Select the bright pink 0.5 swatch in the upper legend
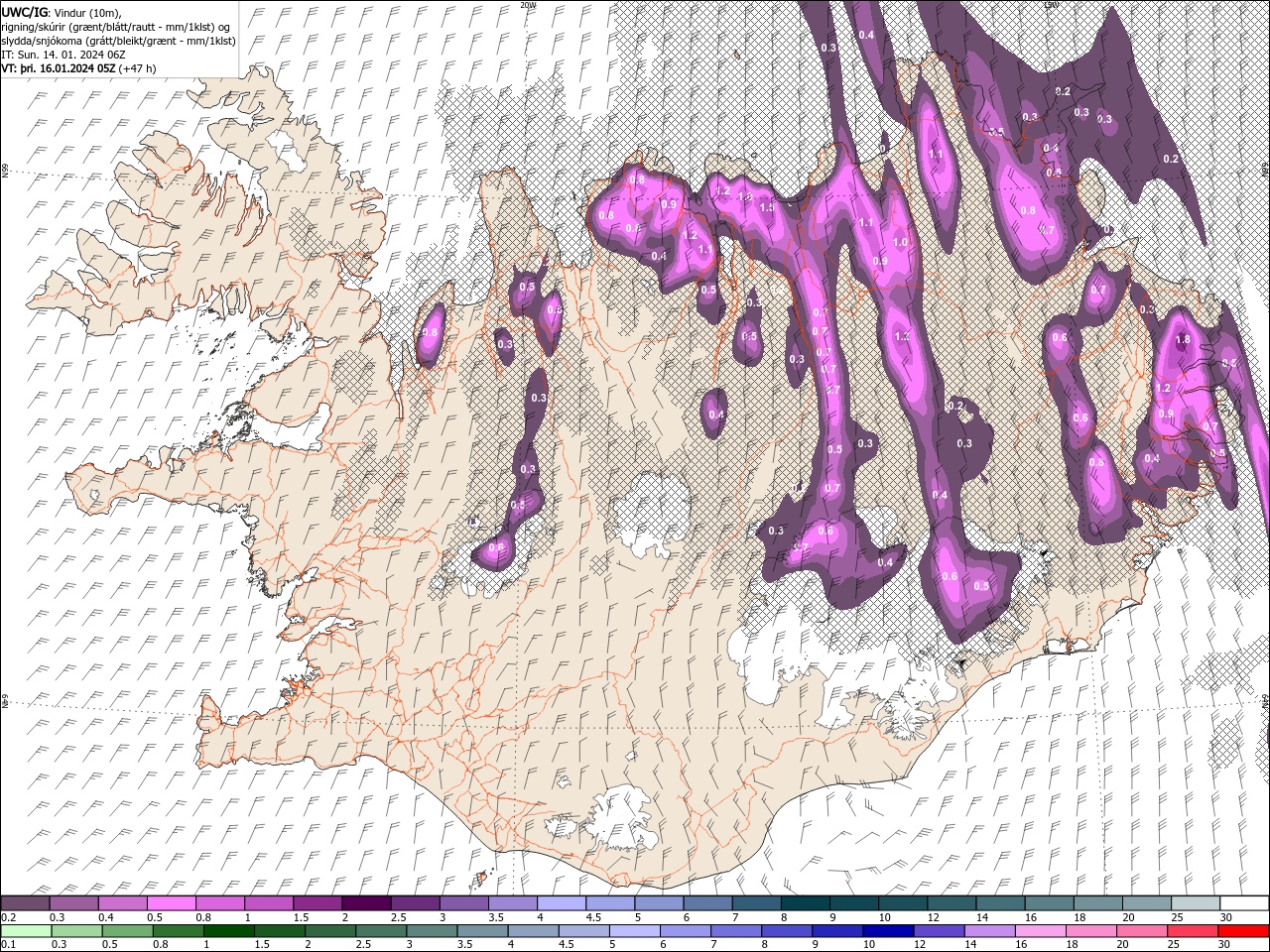 (171, 903)
